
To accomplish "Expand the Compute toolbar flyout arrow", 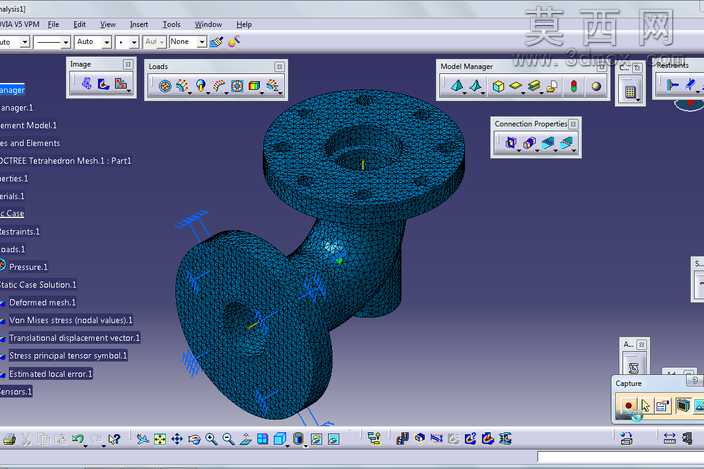I will point(638,100).
